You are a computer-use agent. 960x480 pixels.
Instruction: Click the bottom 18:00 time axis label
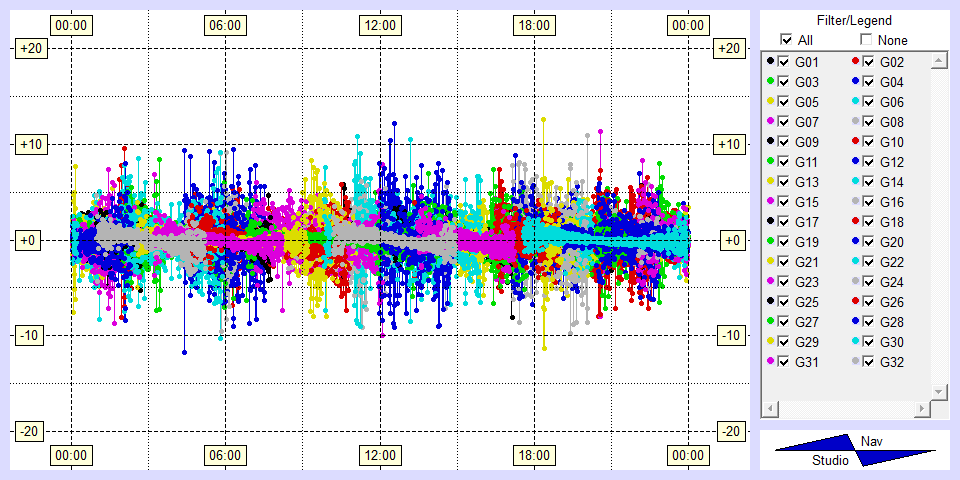pos(533,455)
